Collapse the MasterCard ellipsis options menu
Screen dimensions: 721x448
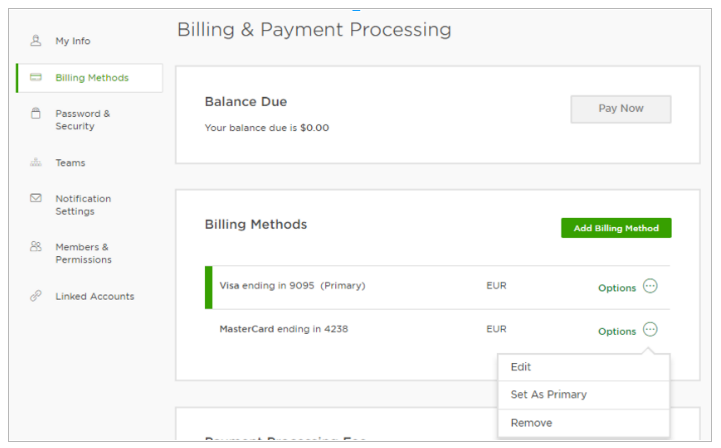pos(650,329)
